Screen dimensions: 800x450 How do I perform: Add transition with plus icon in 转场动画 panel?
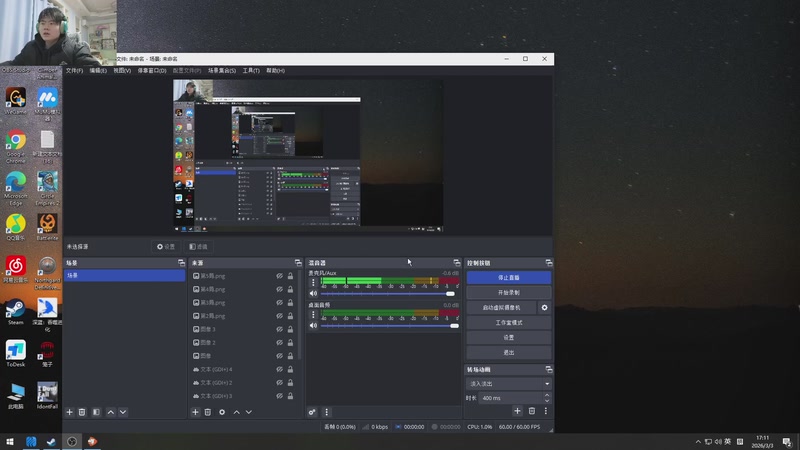517,411
